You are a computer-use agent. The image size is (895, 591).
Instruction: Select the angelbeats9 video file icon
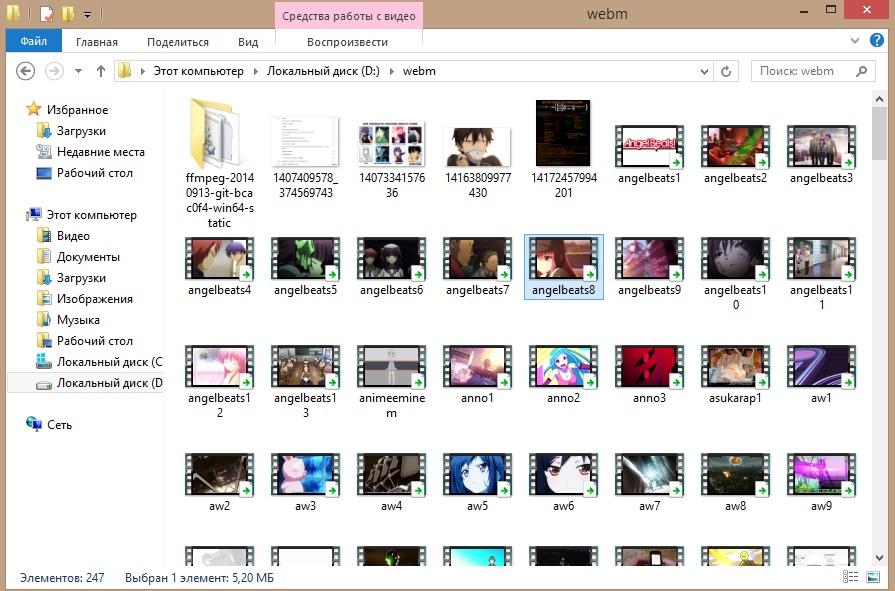pyautogui.click(x=650, y=259)
